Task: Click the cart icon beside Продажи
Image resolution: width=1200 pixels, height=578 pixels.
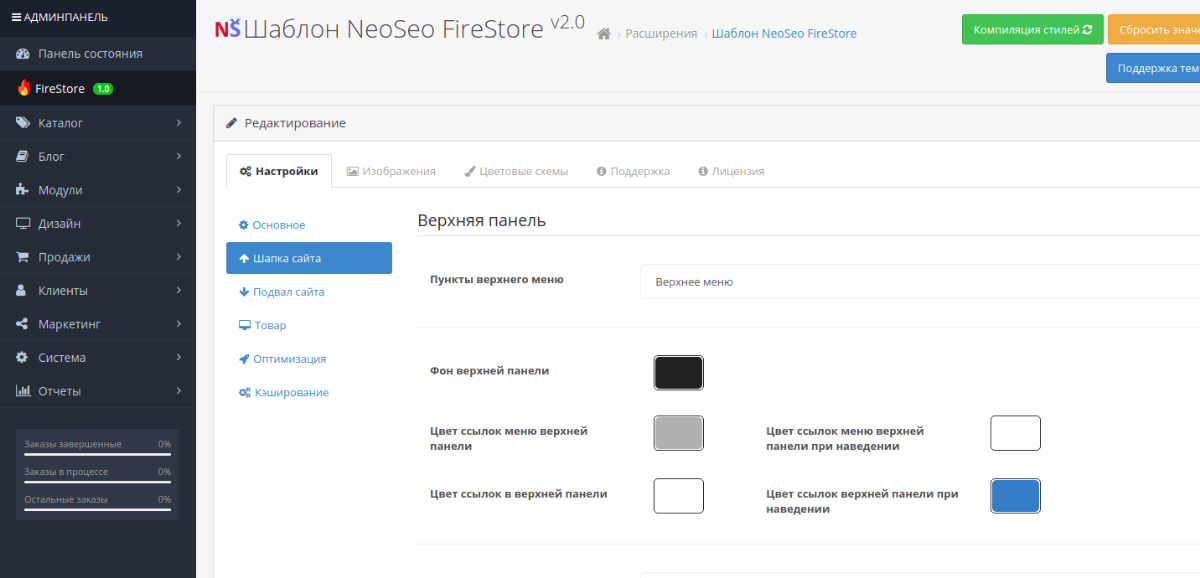Action: (x=23, y=257)
